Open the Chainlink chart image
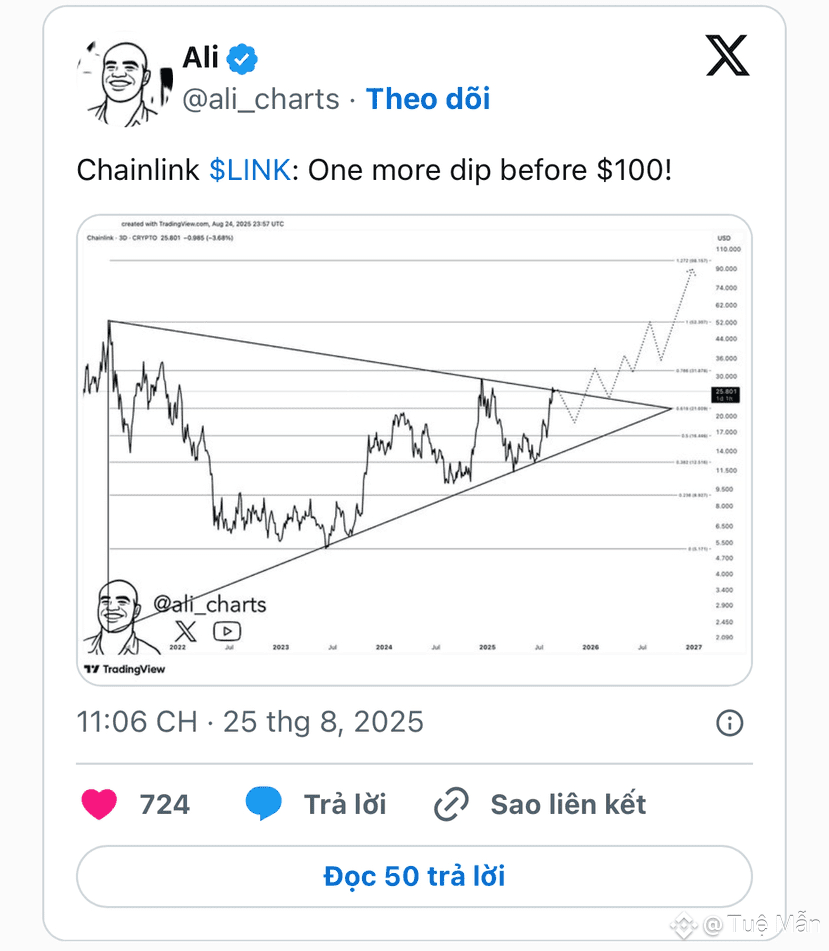This screenshot has width=829, height=951. pos(414,450)
